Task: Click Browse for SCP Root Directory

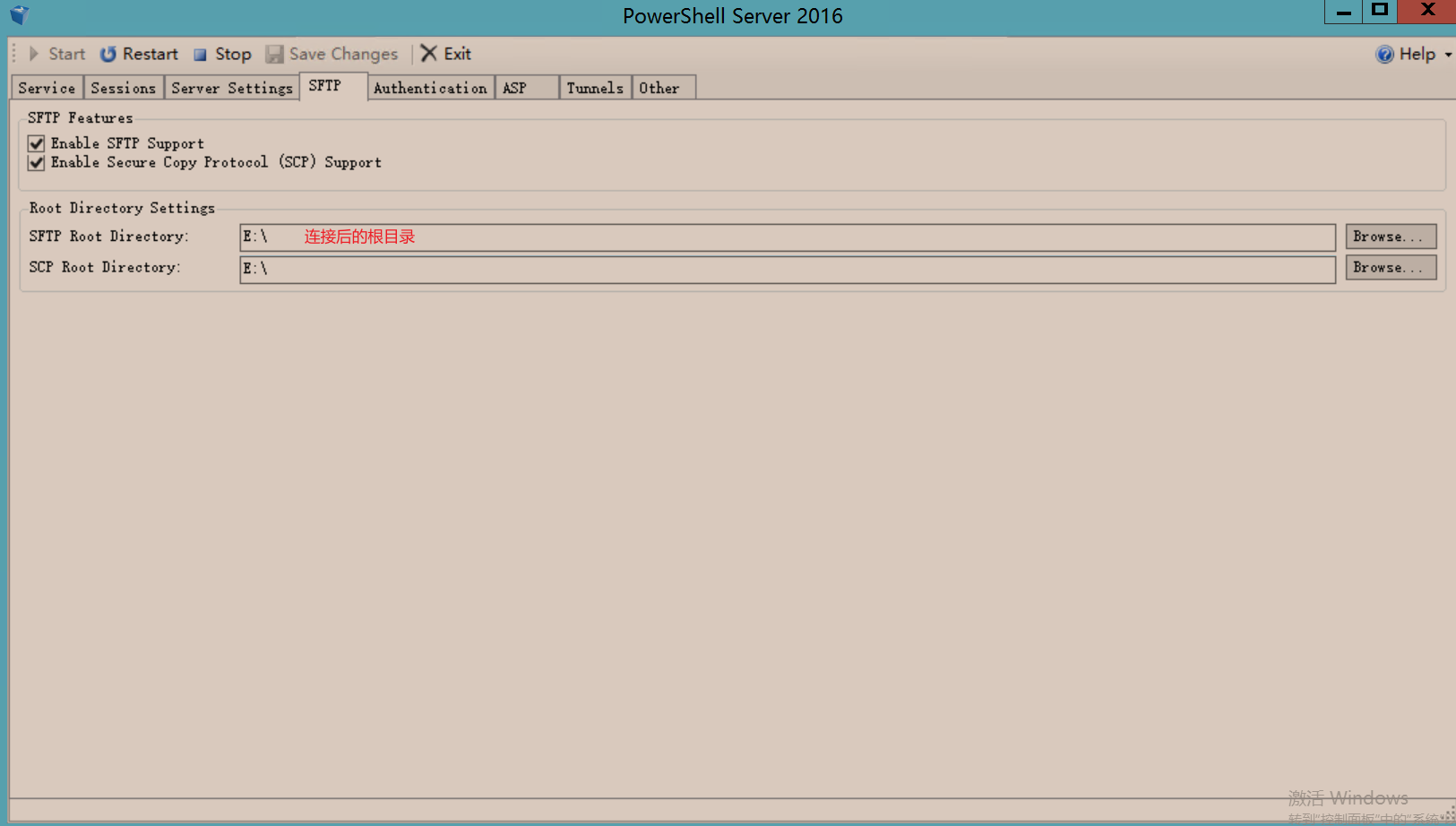Action: [x=1391, y=267]
